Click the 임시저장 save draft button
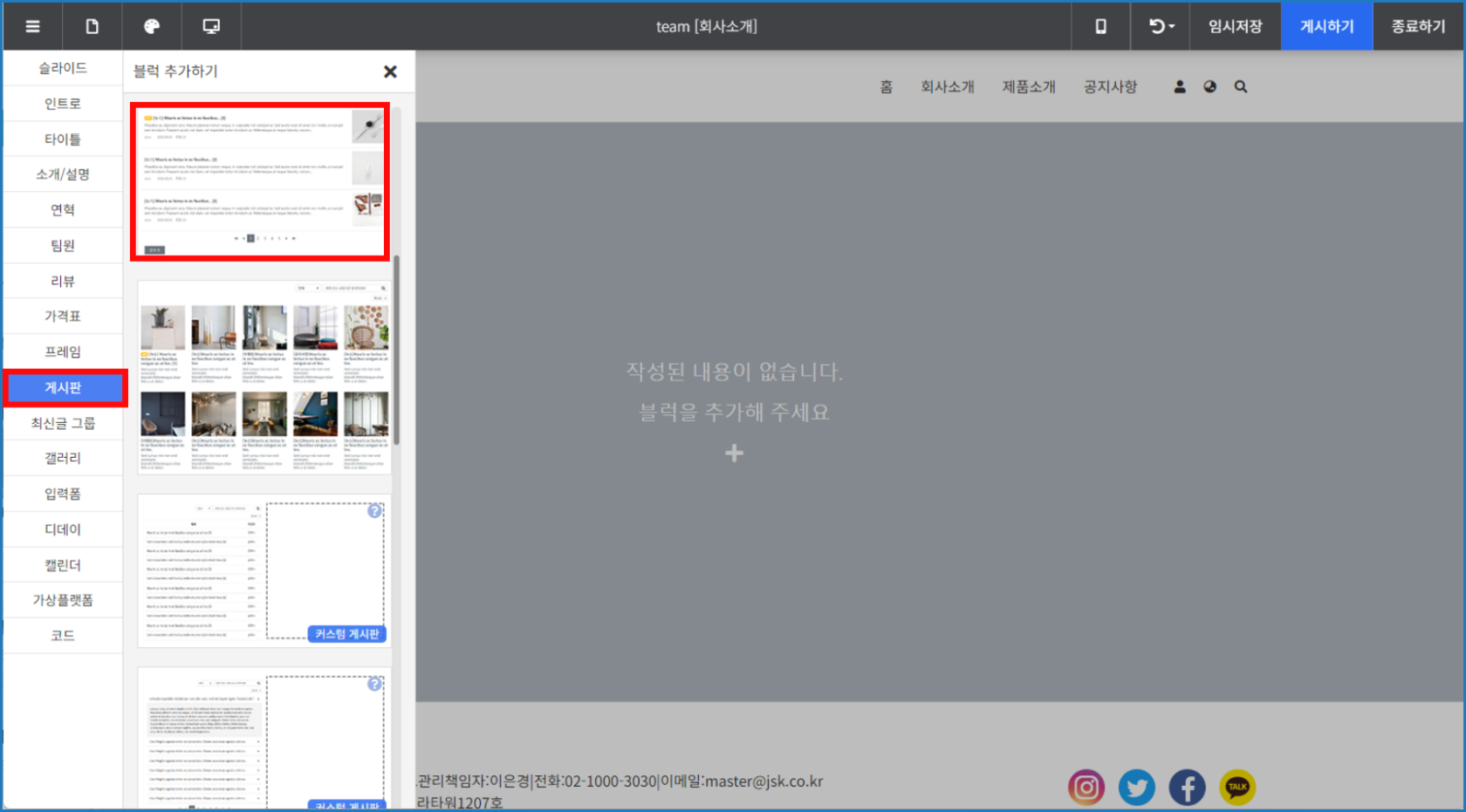 click(x=1235, y=26)
